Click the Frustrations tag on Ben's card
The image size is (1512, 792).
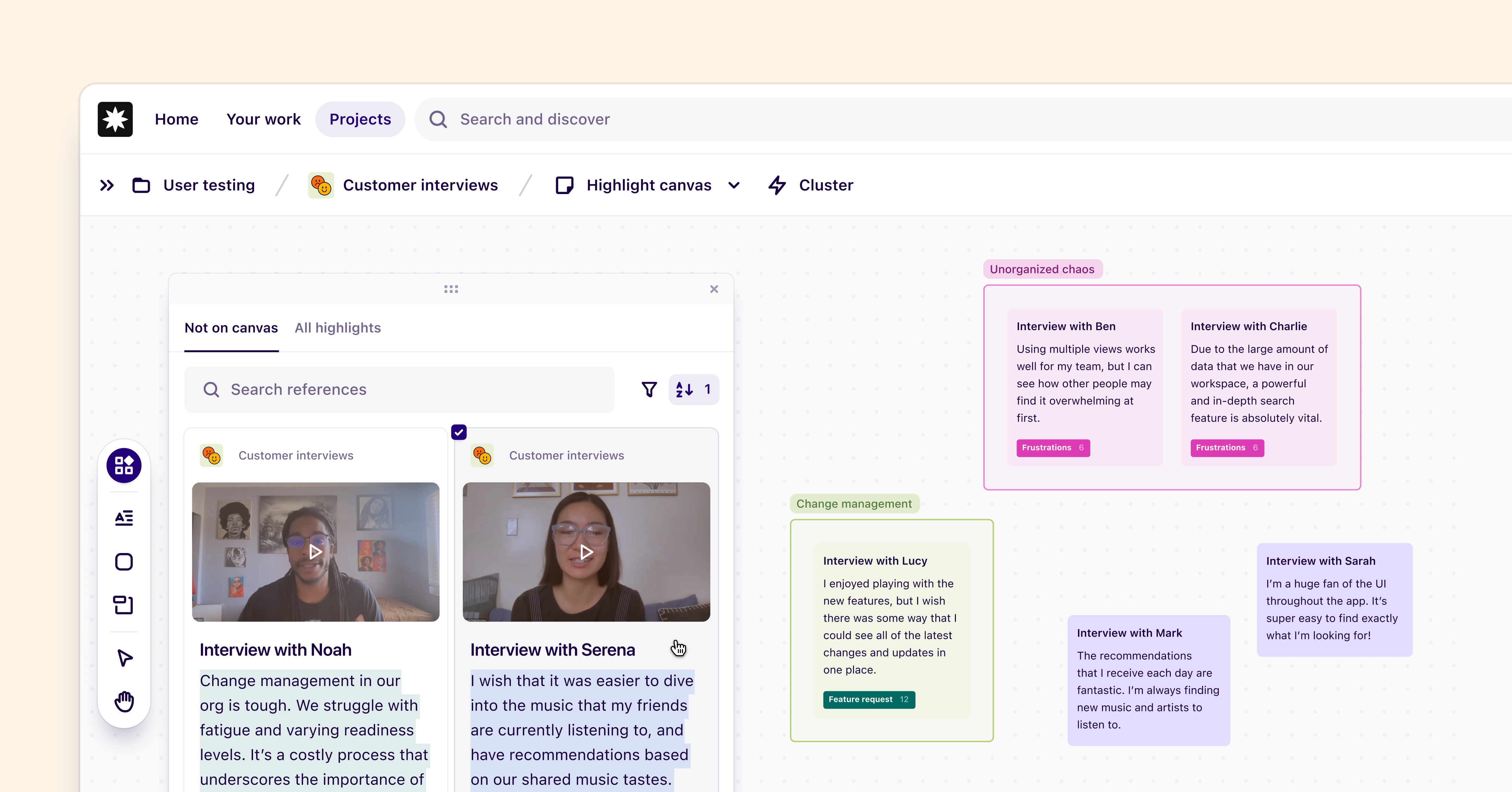[x=1053, y=447]
